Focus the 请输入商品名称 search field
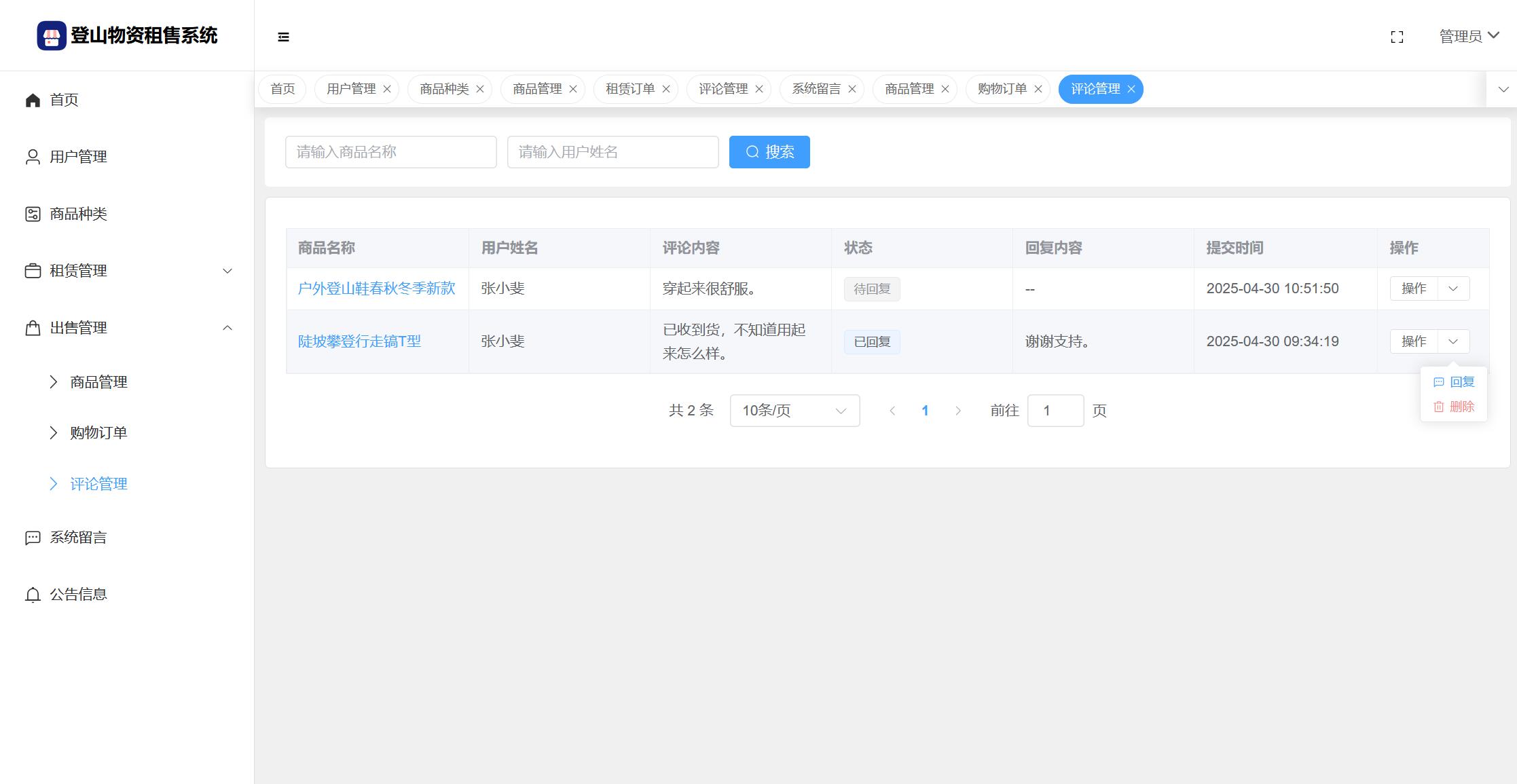Viewport: 1517px width, 784px height. coord(390,152)
